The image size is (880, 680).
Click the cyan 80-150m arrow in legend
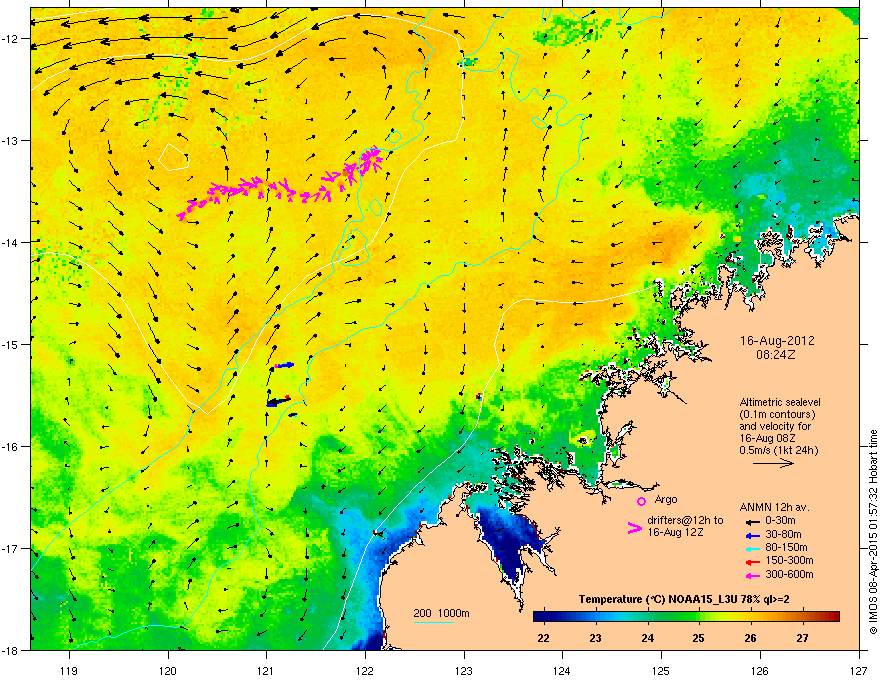752,548
